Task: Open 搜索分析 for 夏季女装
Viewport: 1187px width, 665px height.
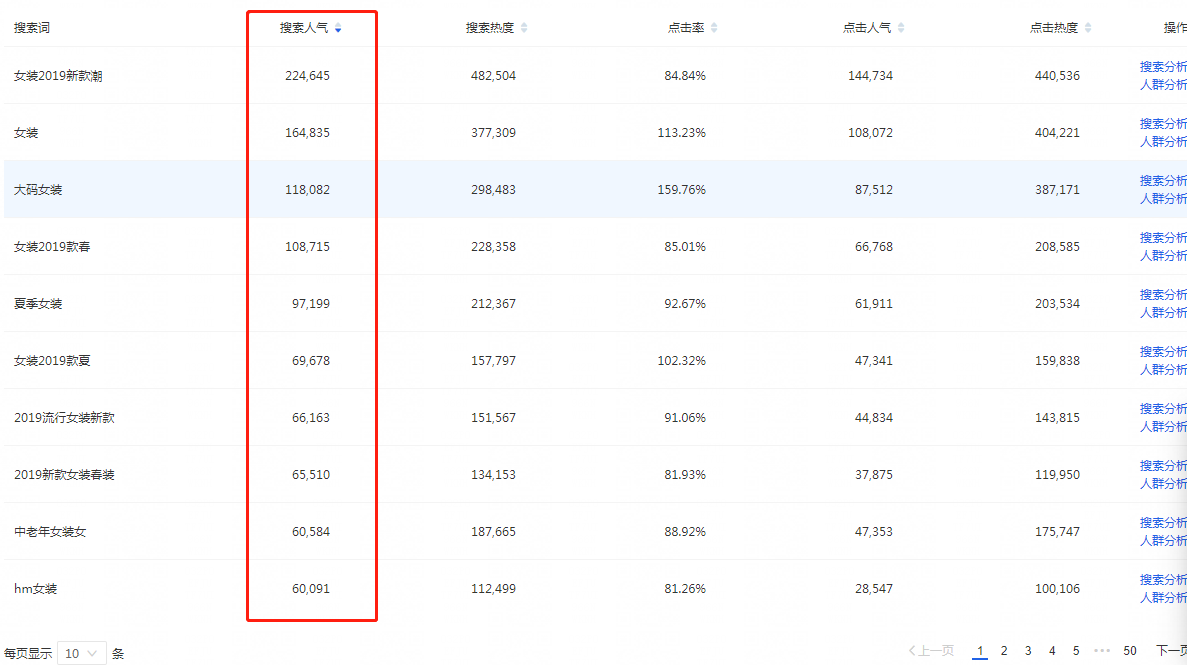Action: click(1163, 295)
